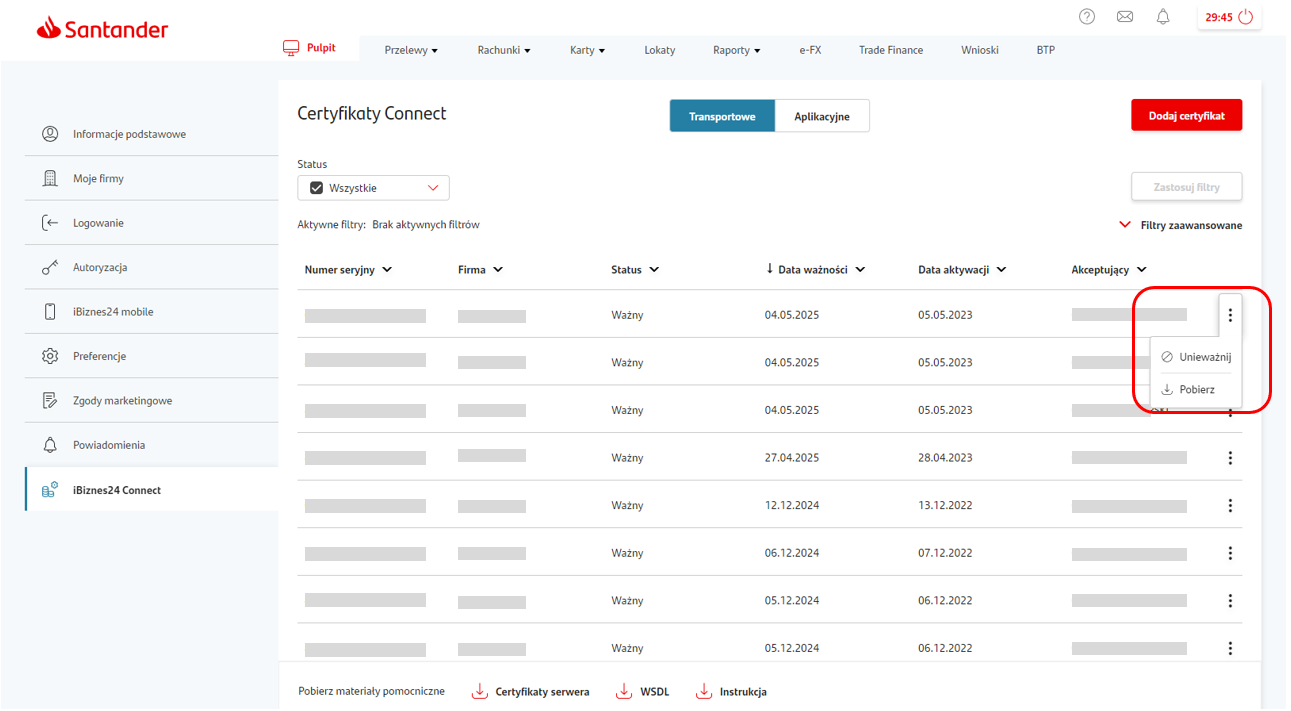This screenshot has height=711, width=1291.
Task: Open the Przelewy menu
Action: (411, 50)
